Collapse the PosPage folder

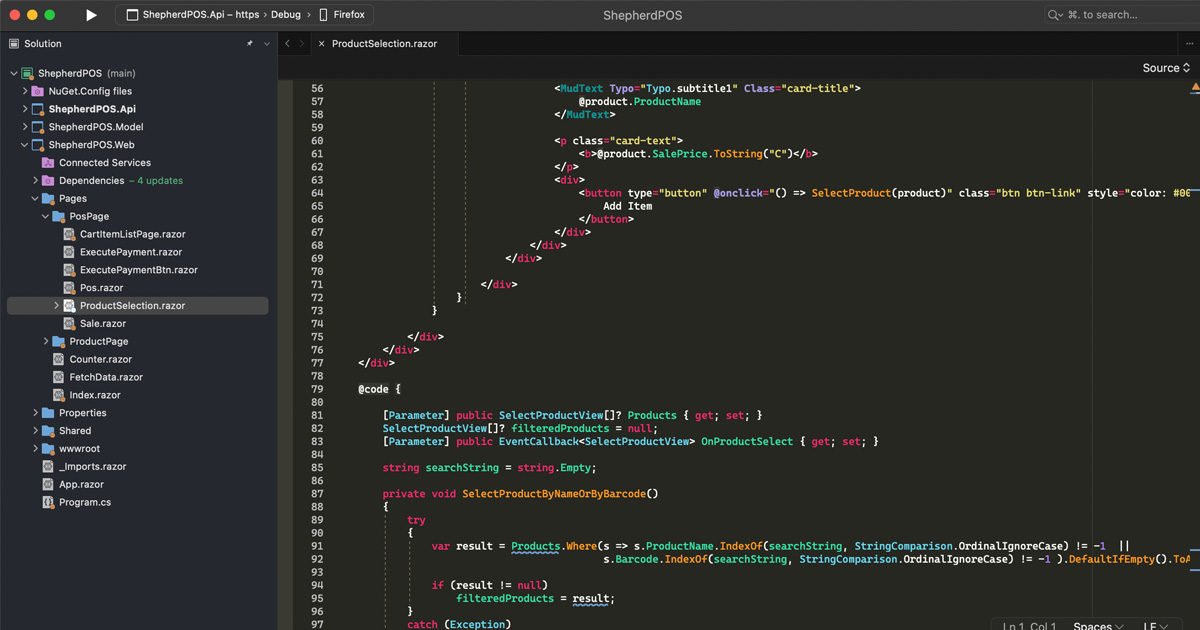coord(46,217)
